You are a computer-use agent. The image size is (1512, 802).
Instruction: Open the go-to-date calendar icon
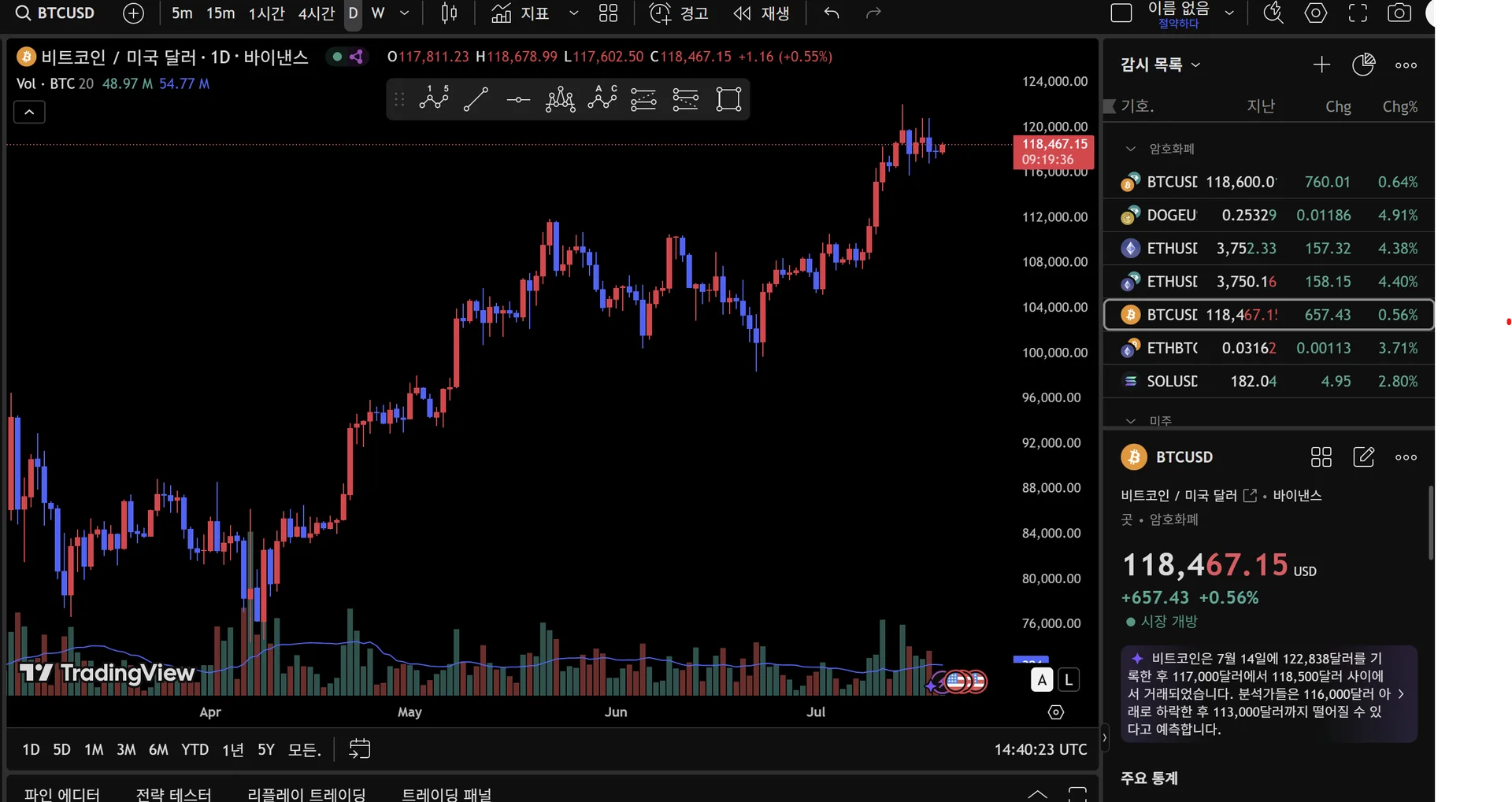(359, 749)
